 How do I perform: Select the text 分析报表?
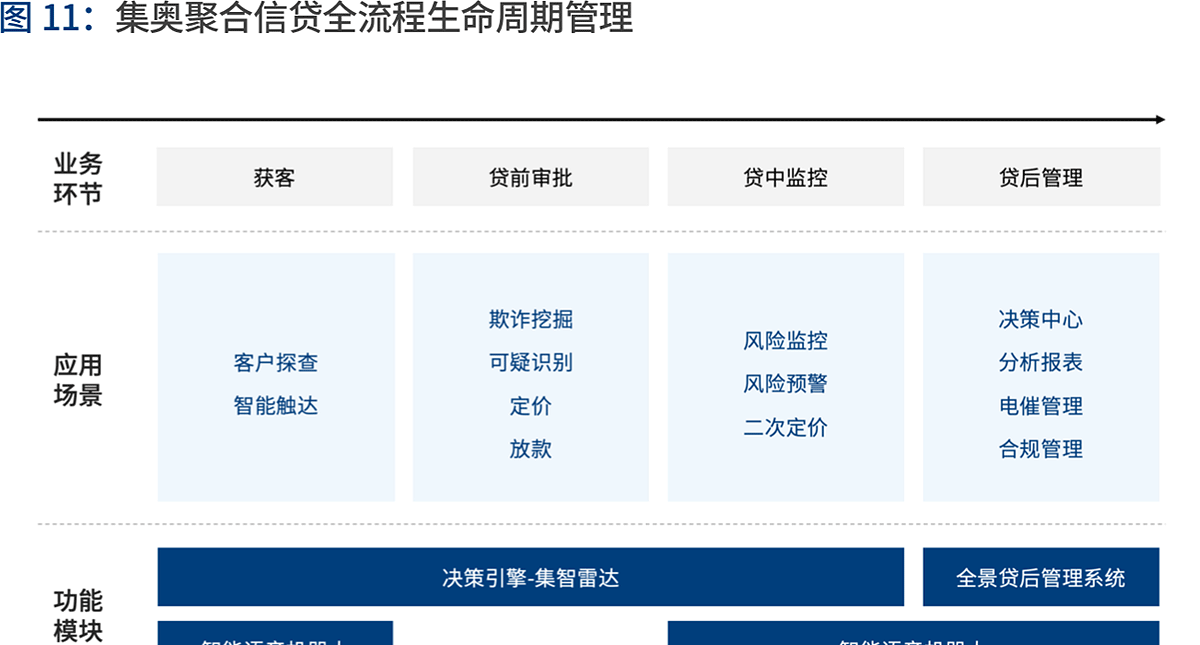1041,363
